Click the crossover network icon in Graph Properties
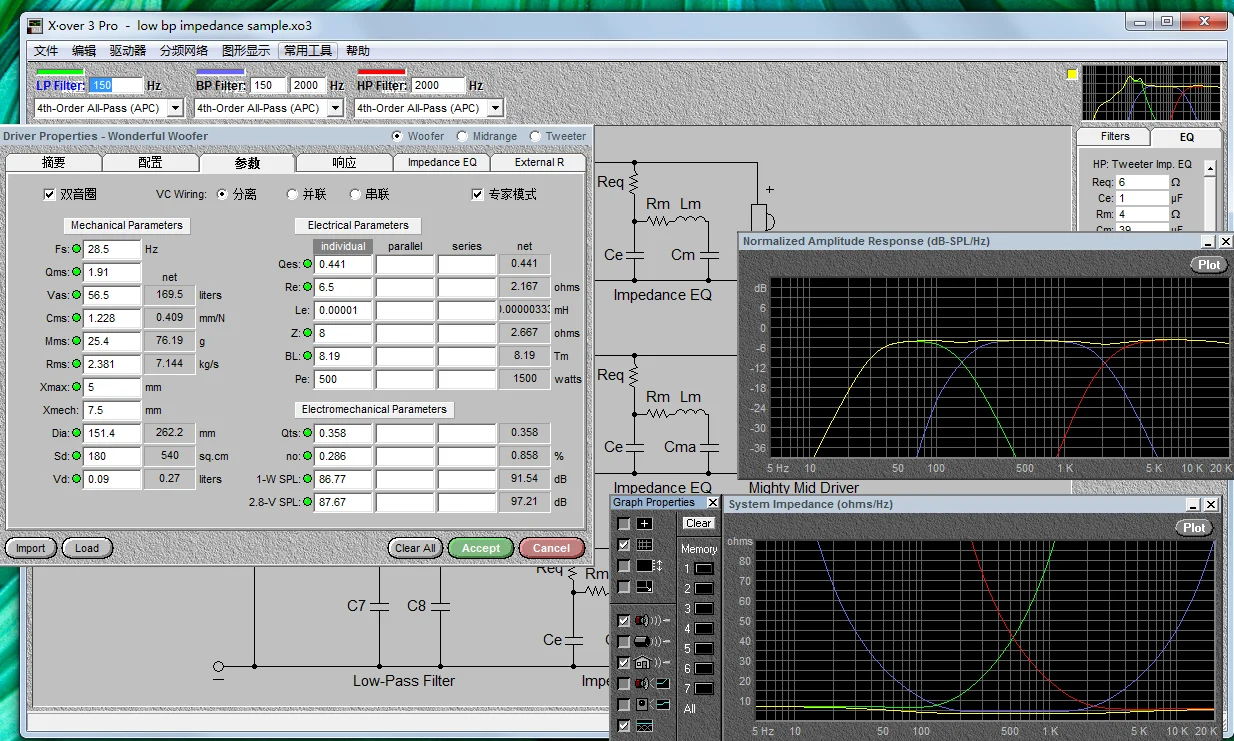This screenshot has height=741, width=1234. [x=645, y=726]
